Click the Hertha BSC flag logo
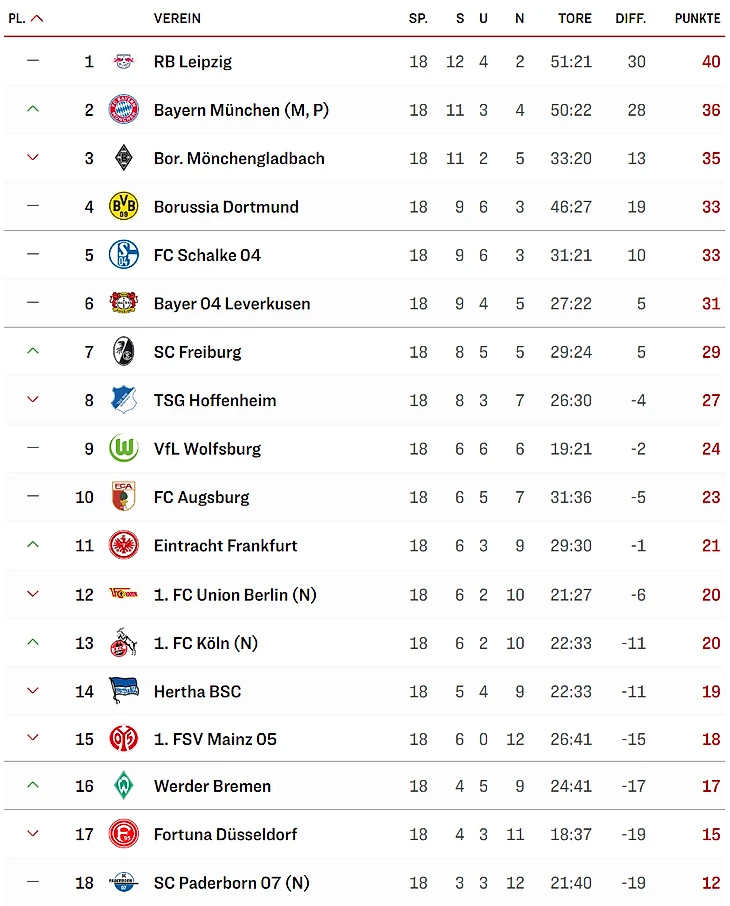This screenshot has height=906, width=730. pyautogui.click(x=123, y=691)
